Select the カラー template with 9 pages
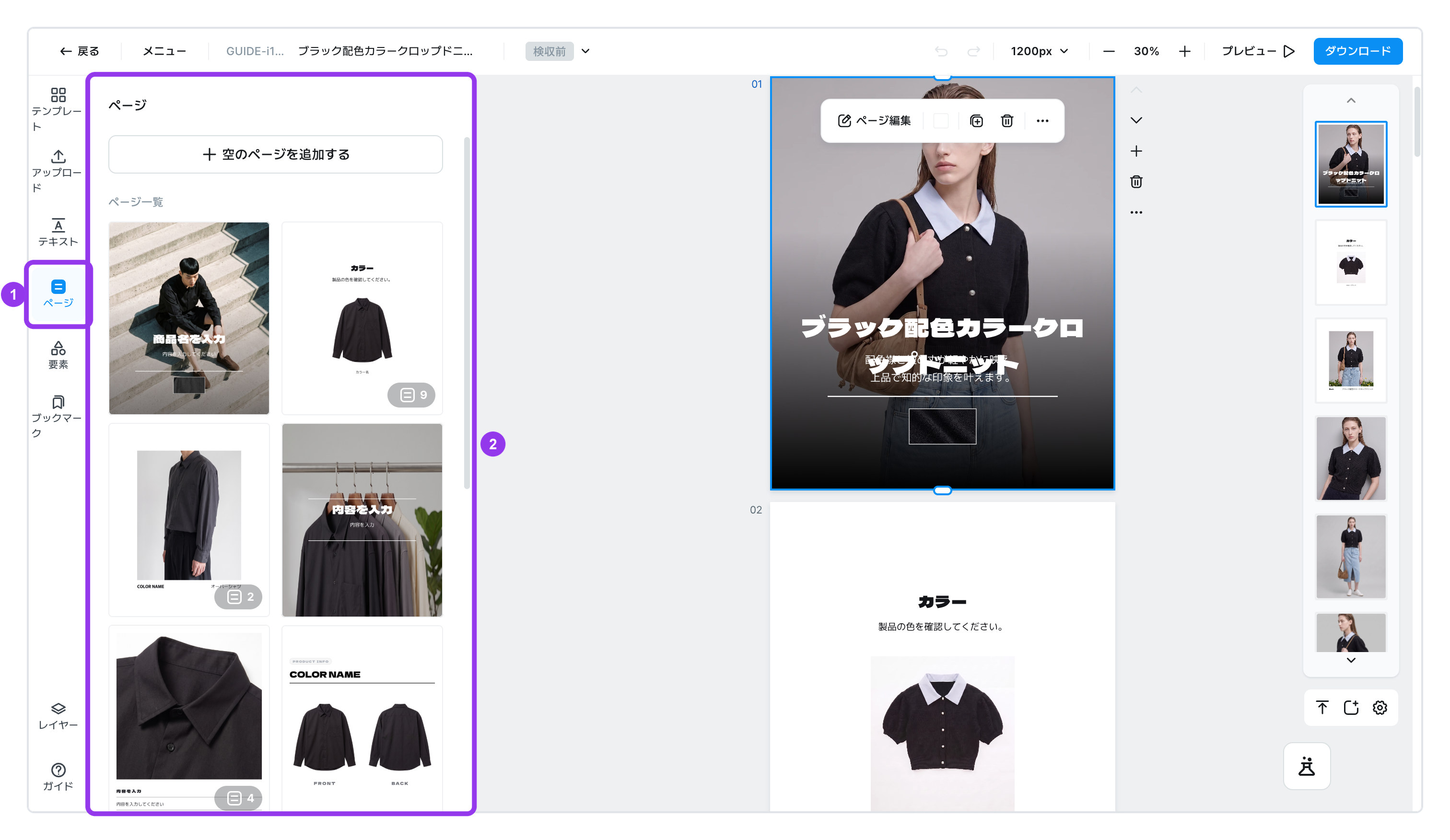 point(362,318)
